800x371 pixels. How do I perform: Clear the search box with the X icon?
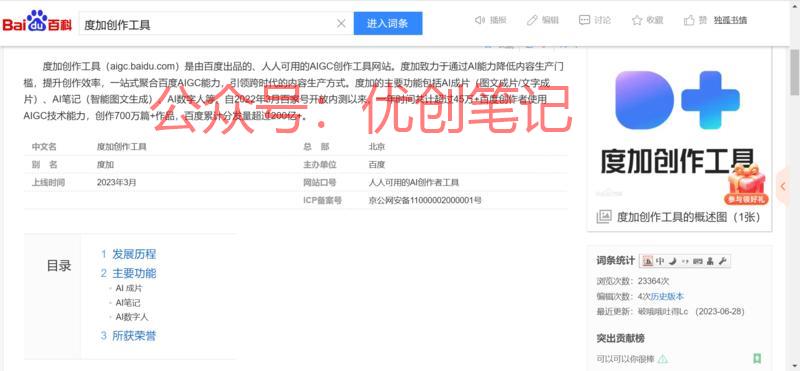[x=341, y=23]
